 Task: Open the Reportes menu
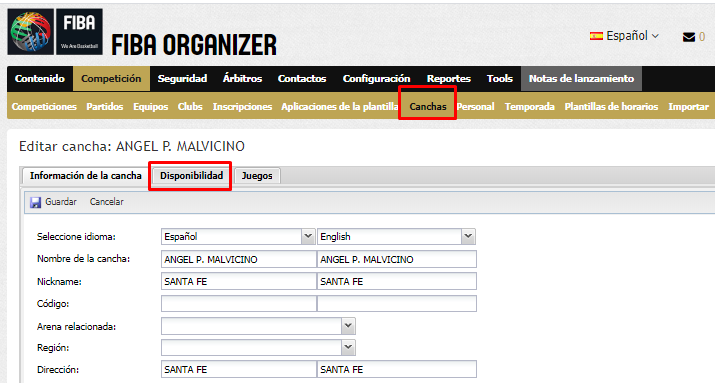click(x=449, y=78)
